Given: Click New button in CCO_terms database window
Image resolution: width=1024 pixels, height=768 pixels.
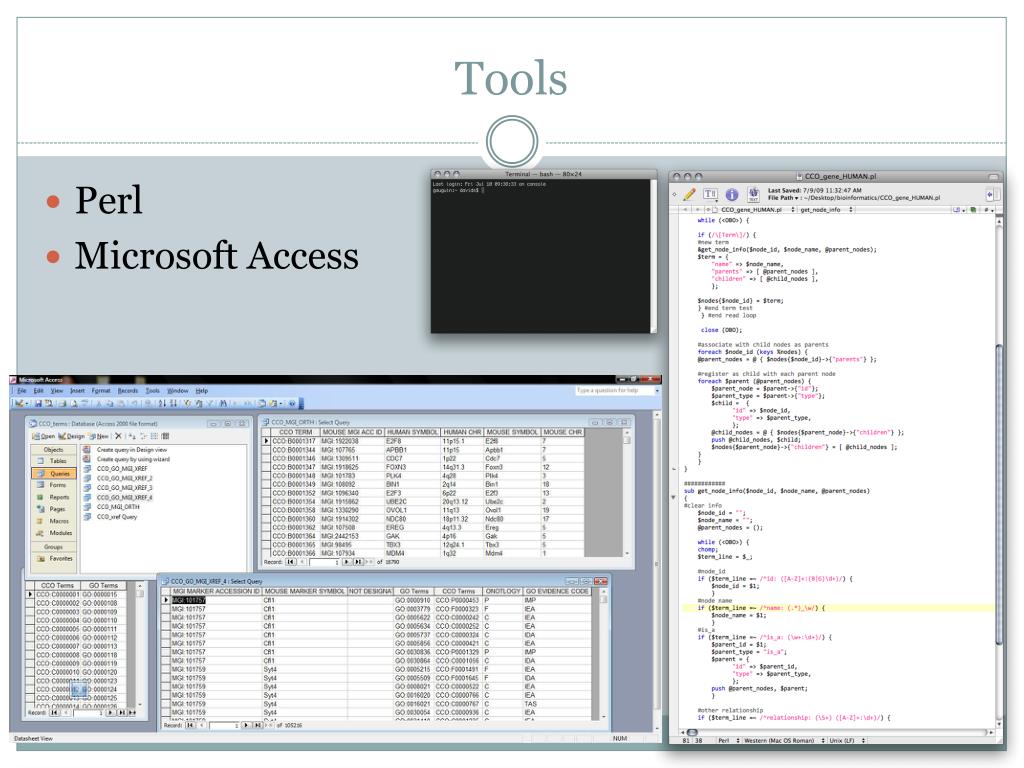Looking at the screenshot, I should (x=99, y=436).
